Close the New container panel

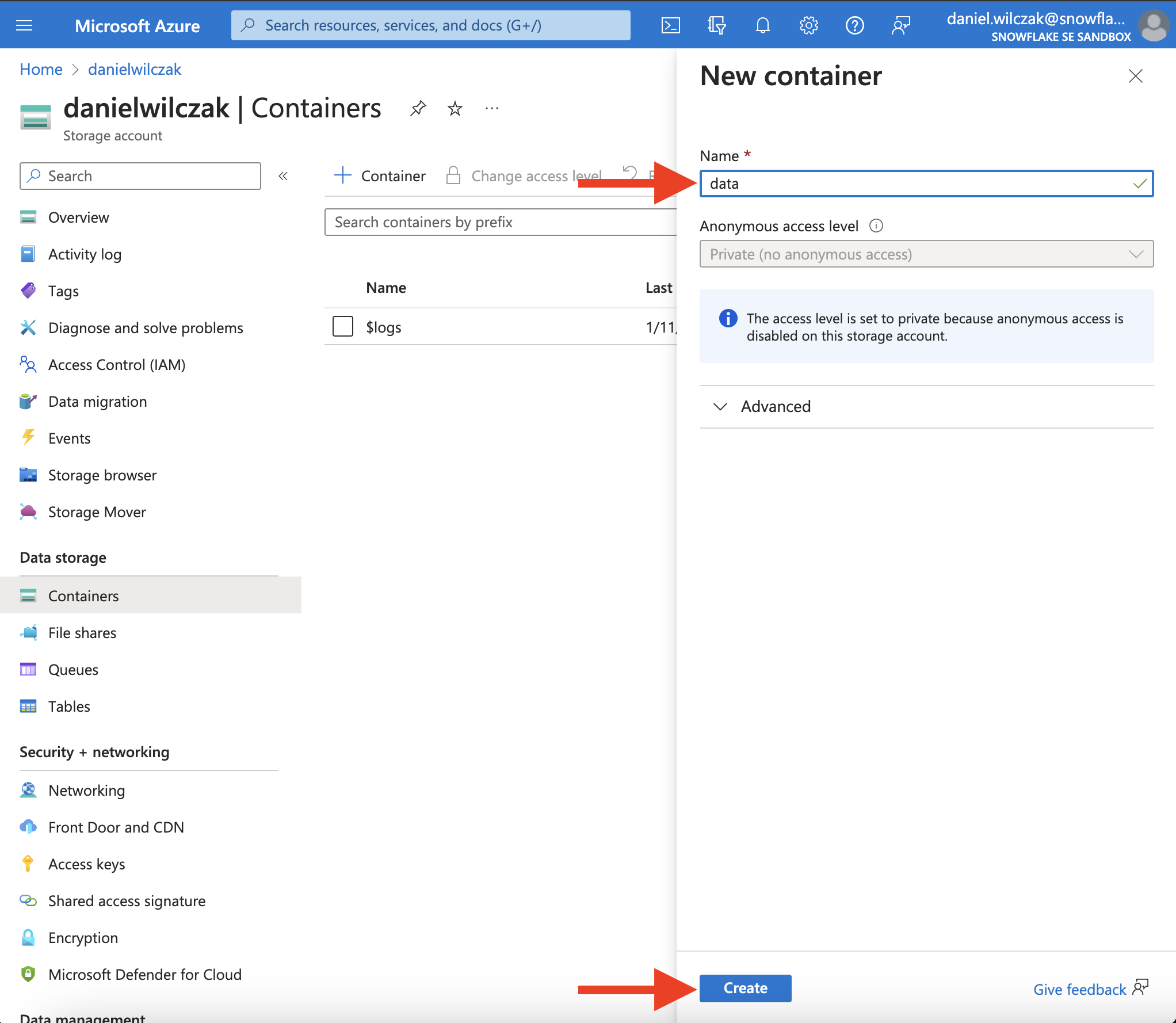click(1135, 76)
